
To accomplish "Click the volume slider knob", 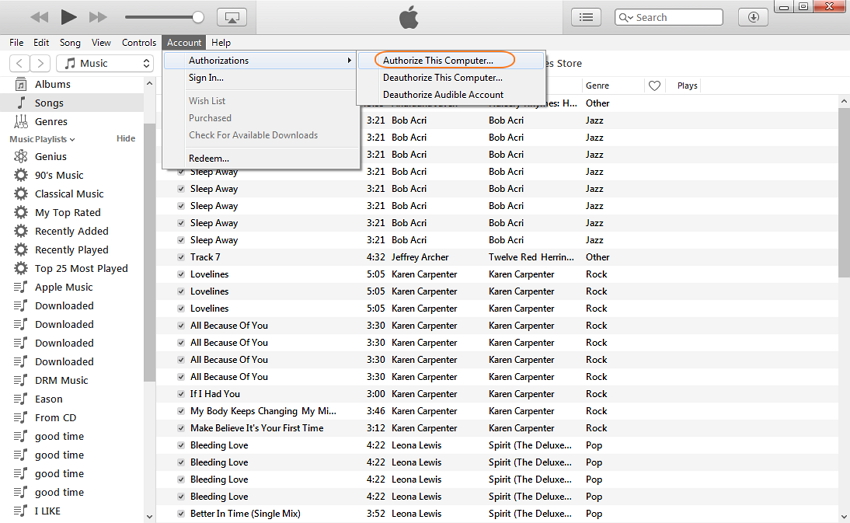I will point(198,17).
